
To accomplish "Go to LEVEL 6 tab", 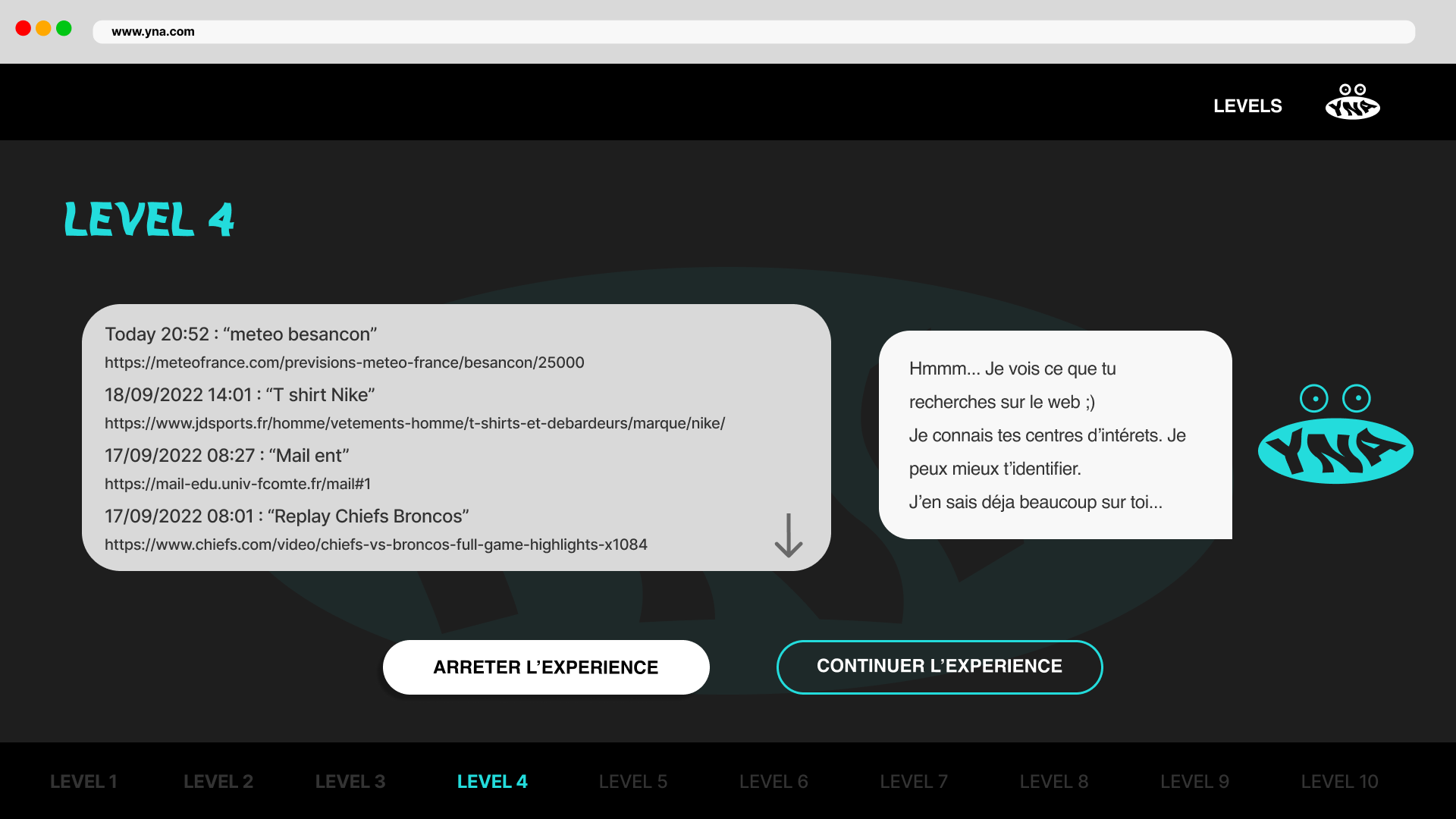I will tap(773, 781).
